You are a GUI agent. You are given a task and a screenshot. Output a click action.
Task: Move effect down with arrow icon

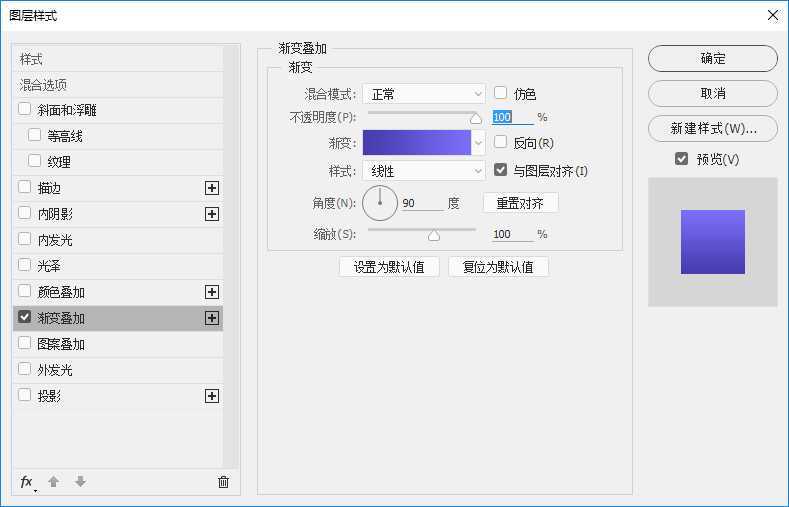coord(80,482)
